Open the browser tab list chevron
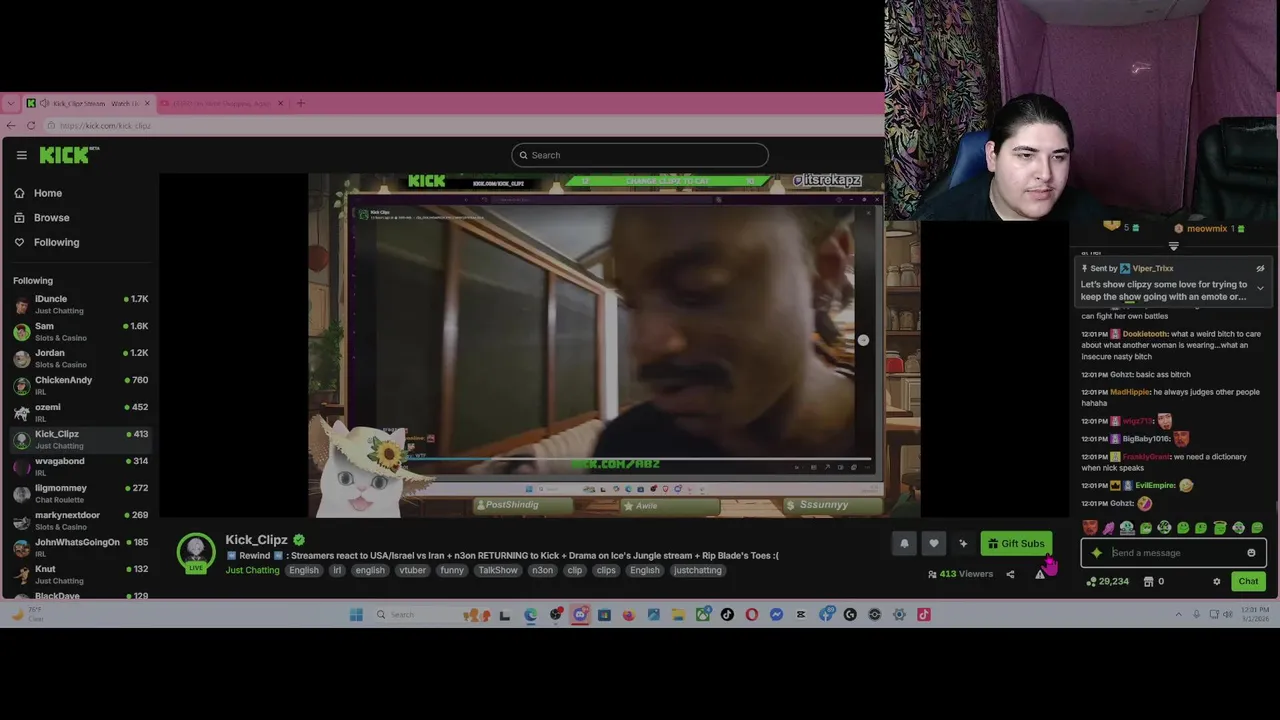Viewport: 1280px width, 720px height. tap(10, 103)
